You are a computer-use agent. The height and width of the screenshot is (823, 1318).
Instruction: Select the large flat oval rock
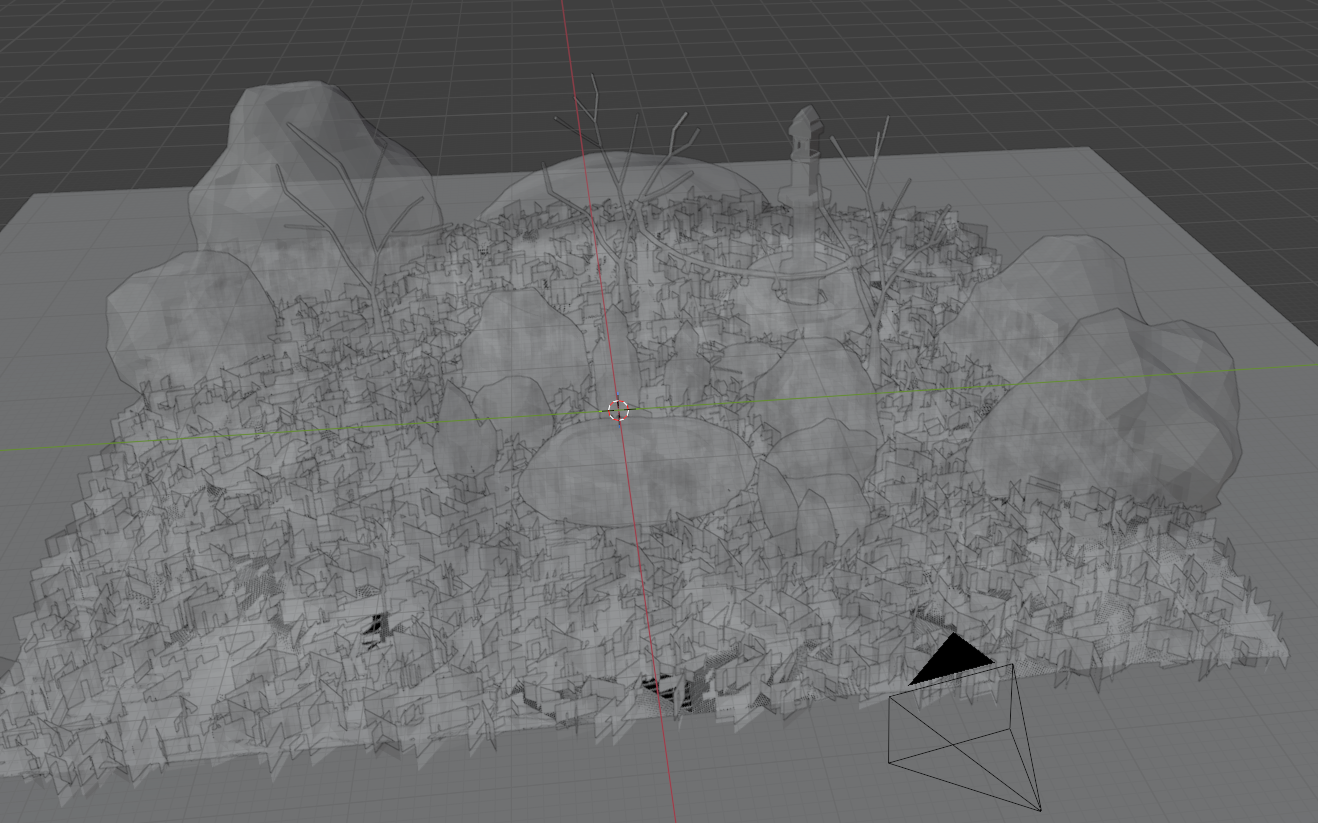coord(637,471)
